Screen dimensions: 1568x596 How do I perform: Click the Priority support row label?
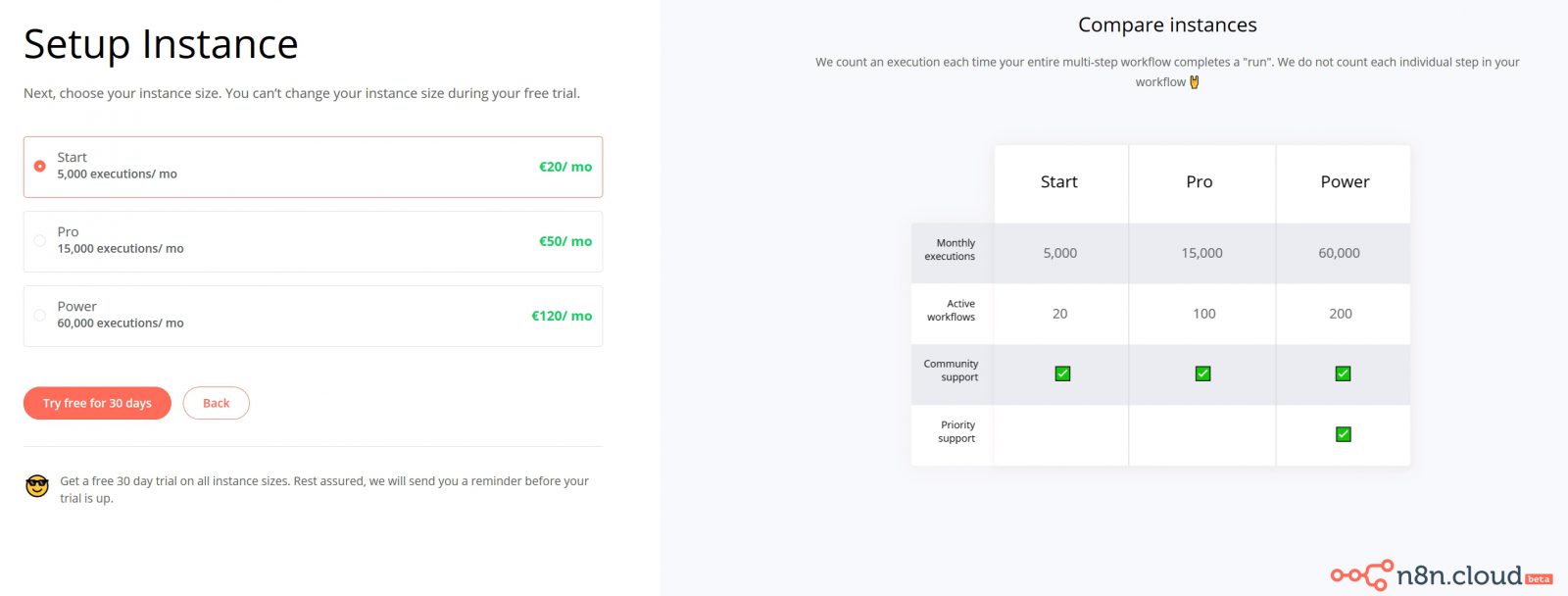click(956, 432)
